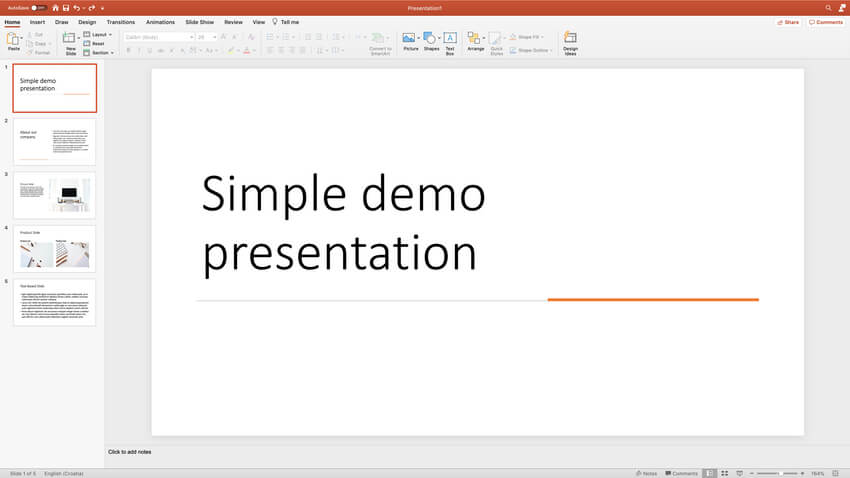Screen dimensions: 850x478
Task: Toggle Notes pane in status bar
Action: [645, 473]
